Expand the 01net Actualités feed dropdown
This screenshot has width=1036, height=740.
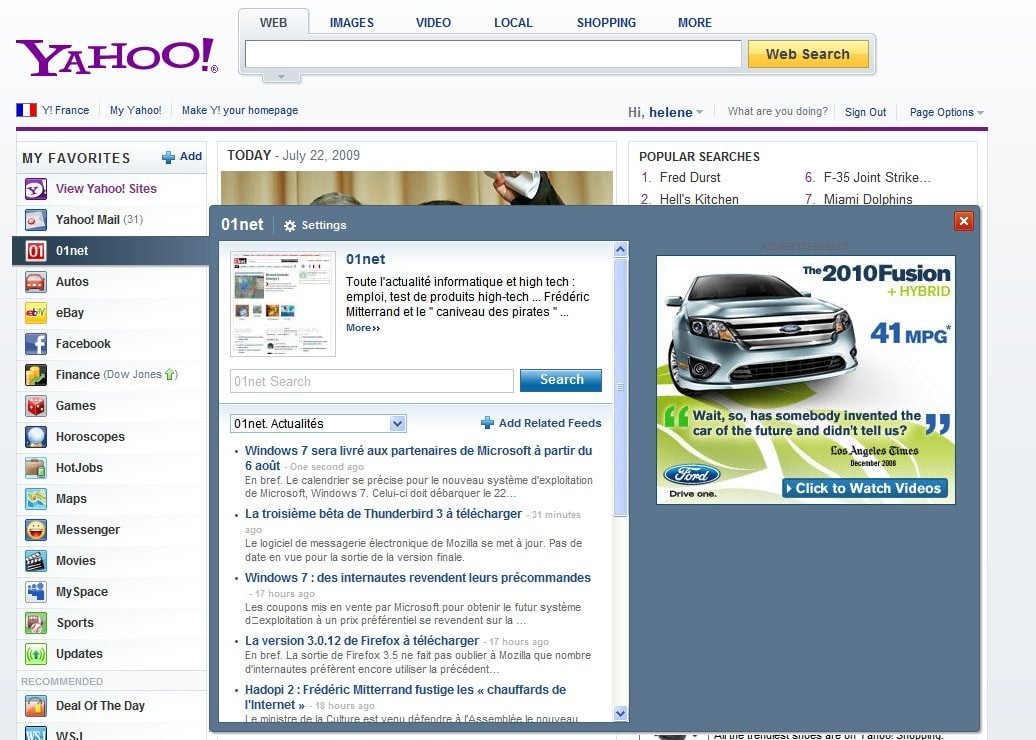tap(397, 424)
